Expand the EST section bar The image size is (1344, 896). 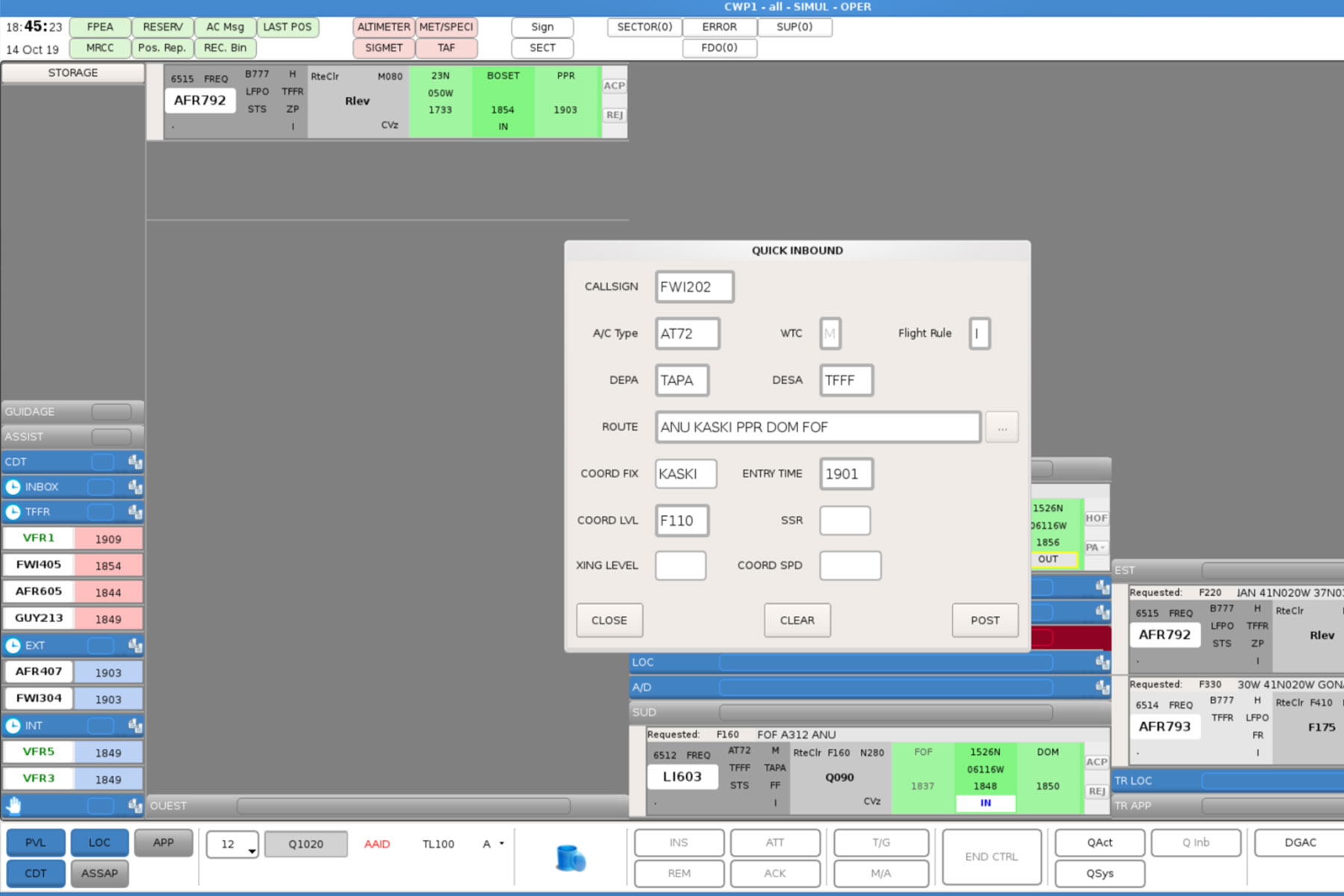pyautogui.click(x=1228, y=570)
